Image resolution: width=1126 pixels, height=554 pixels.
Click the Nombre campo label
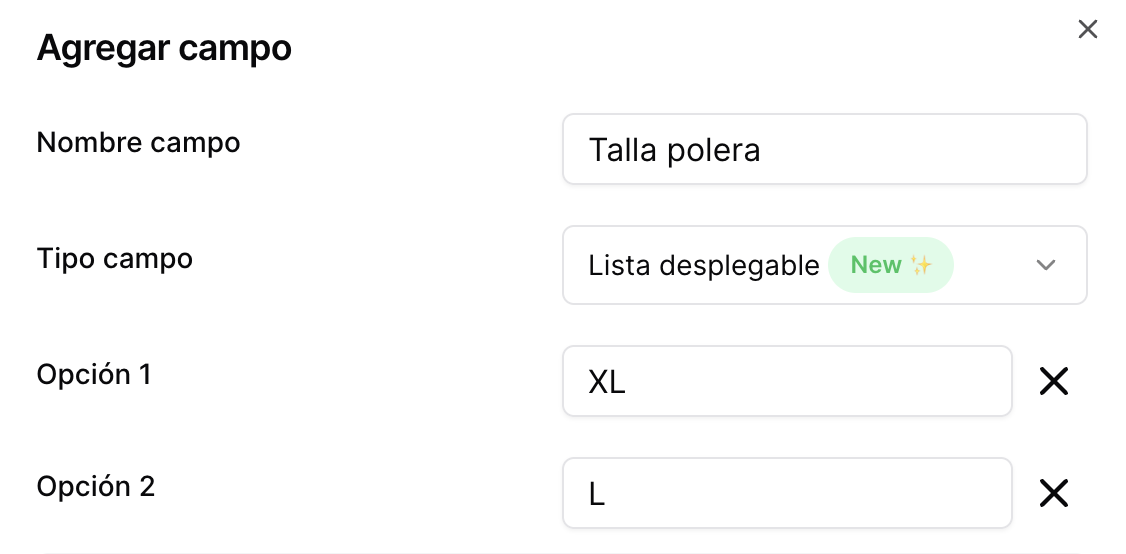click(x=138, y=142)
